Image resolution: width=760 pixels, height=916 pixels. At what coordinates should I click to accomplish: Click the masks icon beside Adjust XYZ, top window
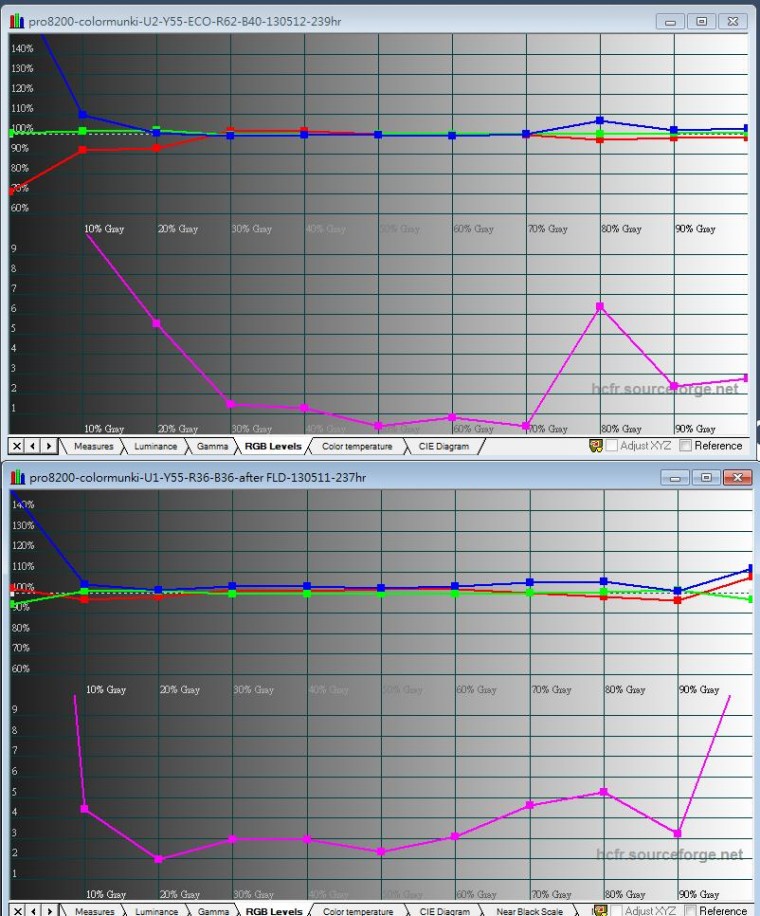point(595,446)
